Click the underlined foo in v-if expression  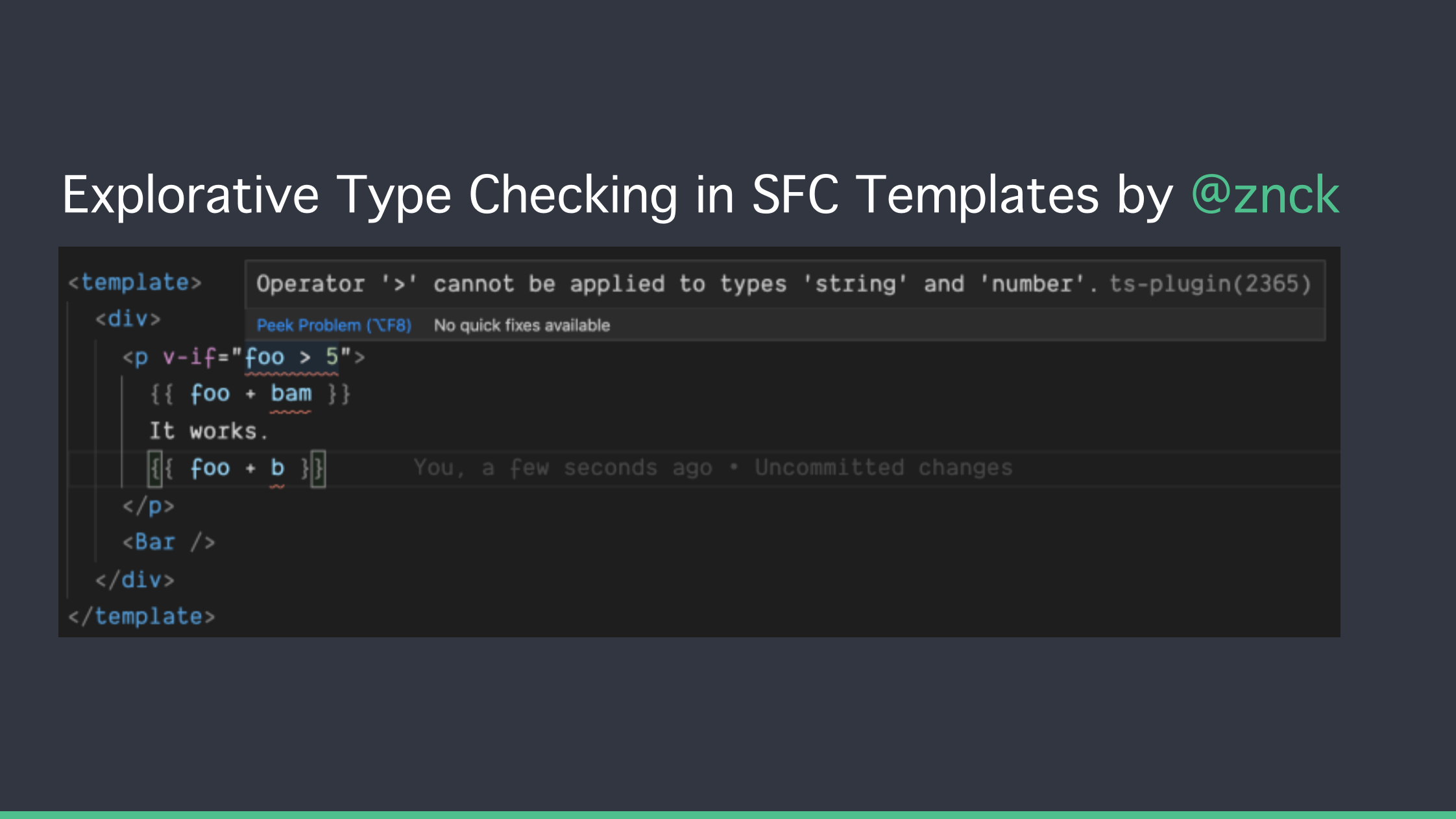[265, 357]
